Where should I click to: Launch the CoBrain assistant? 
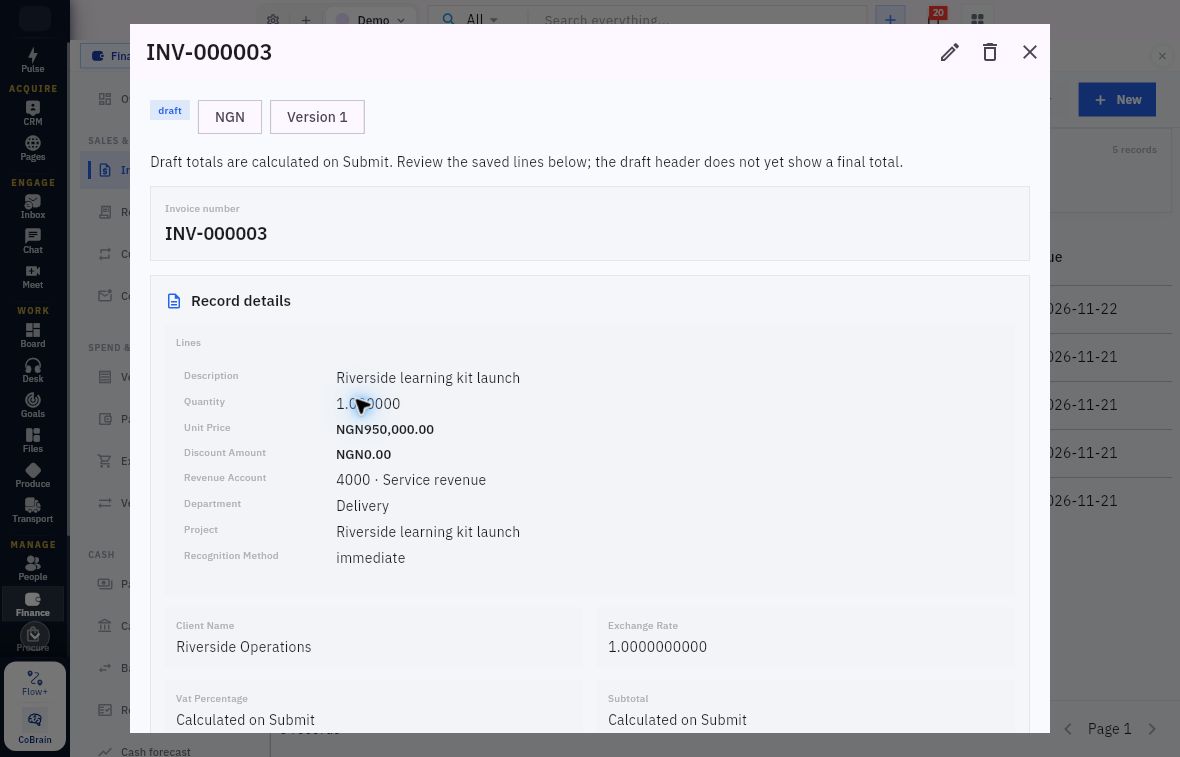point(35,727)
